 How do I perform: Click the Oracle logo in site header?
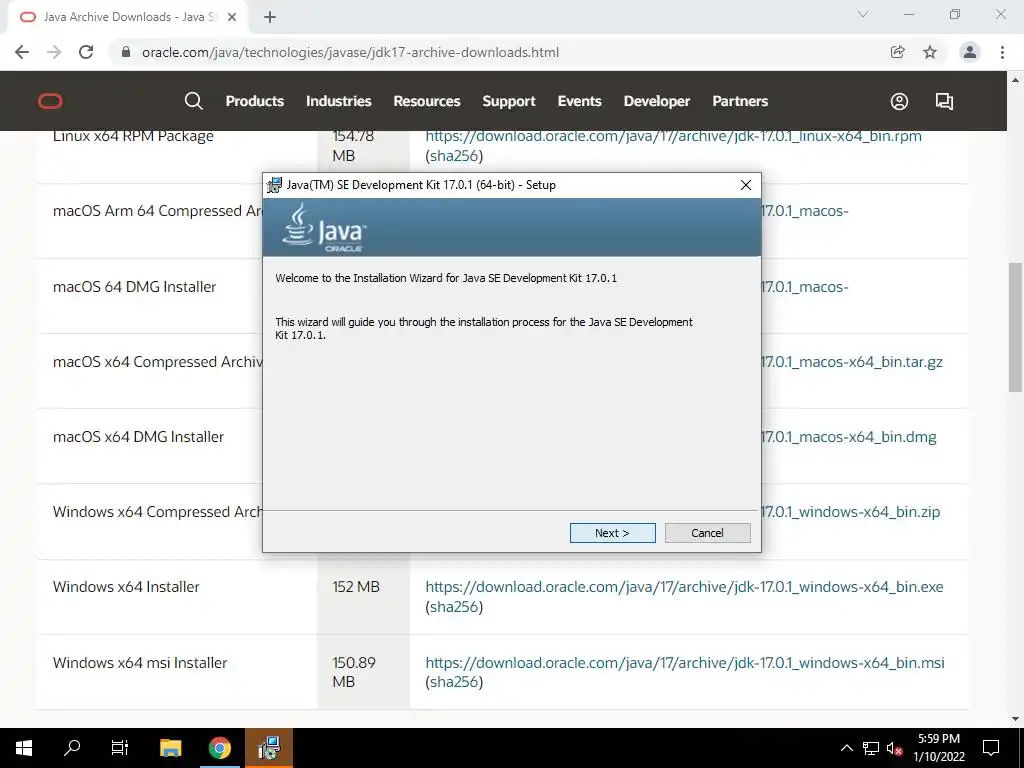[x=50, y=101]
